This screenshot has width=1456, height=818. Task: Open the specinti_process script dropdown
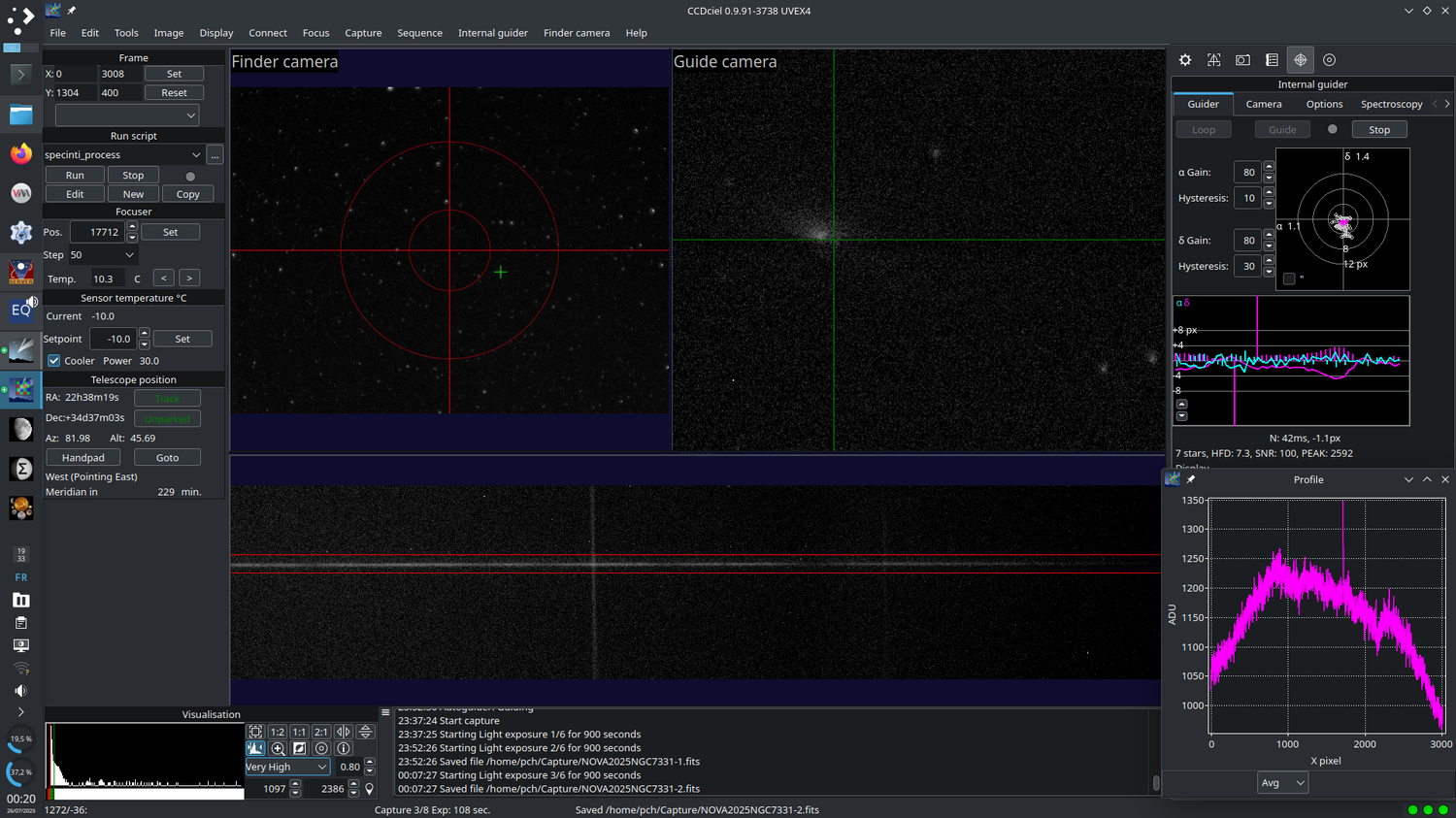click(123, 155)
